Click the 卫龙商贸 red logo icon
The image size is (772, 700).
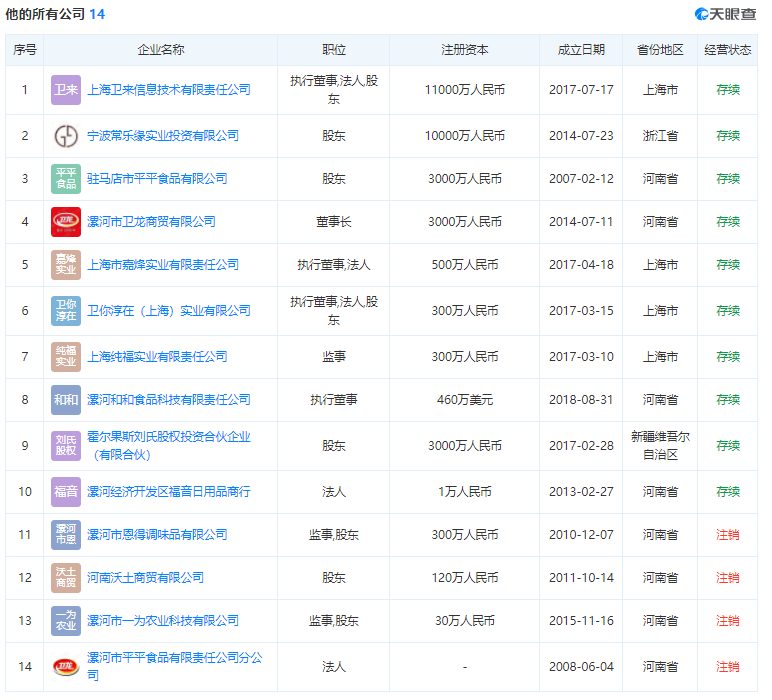pyautogui.click(x=66, y=222)
